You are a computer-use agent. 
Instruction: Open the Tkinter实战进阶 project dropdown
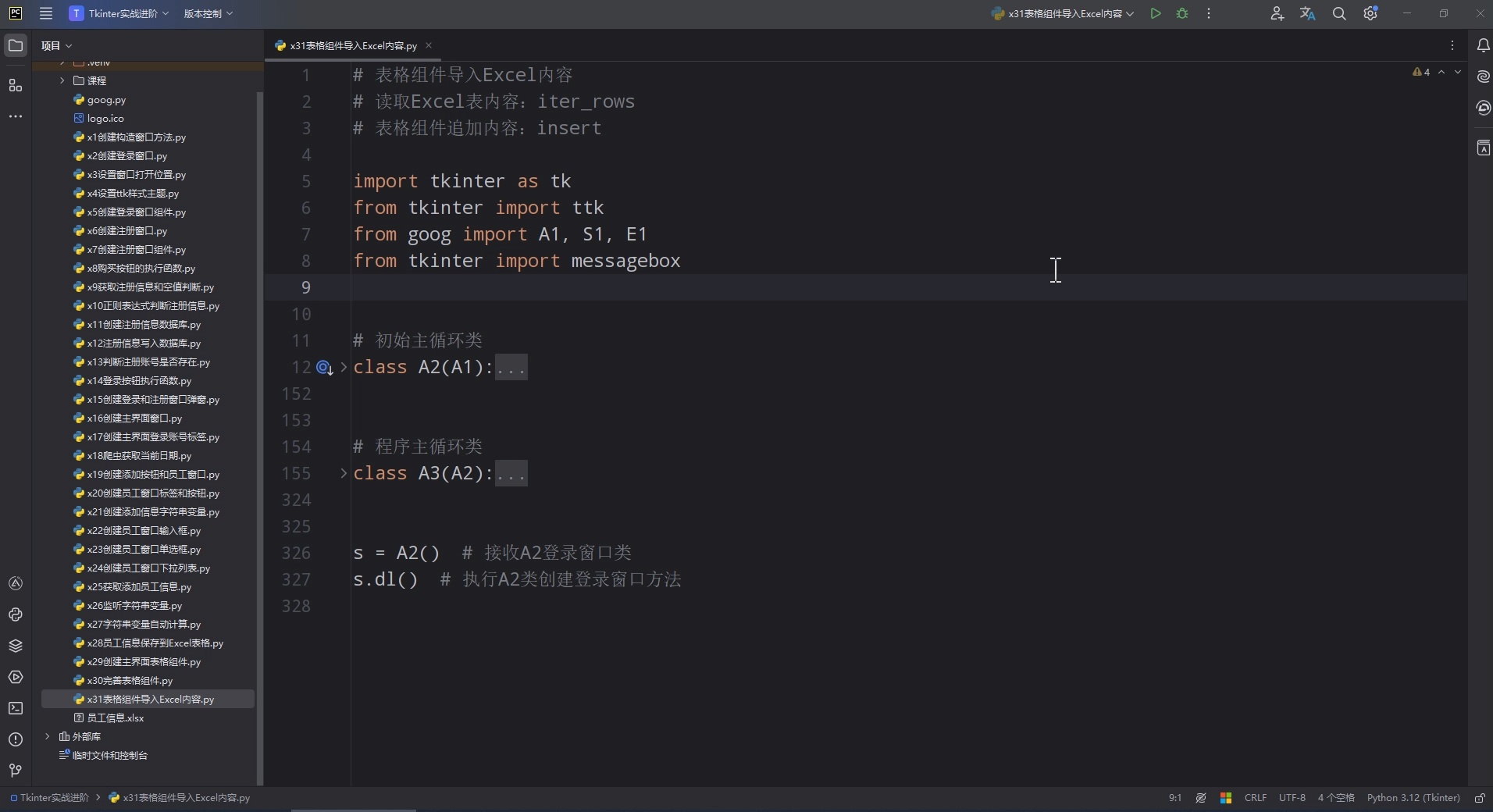tap(119, 13)
